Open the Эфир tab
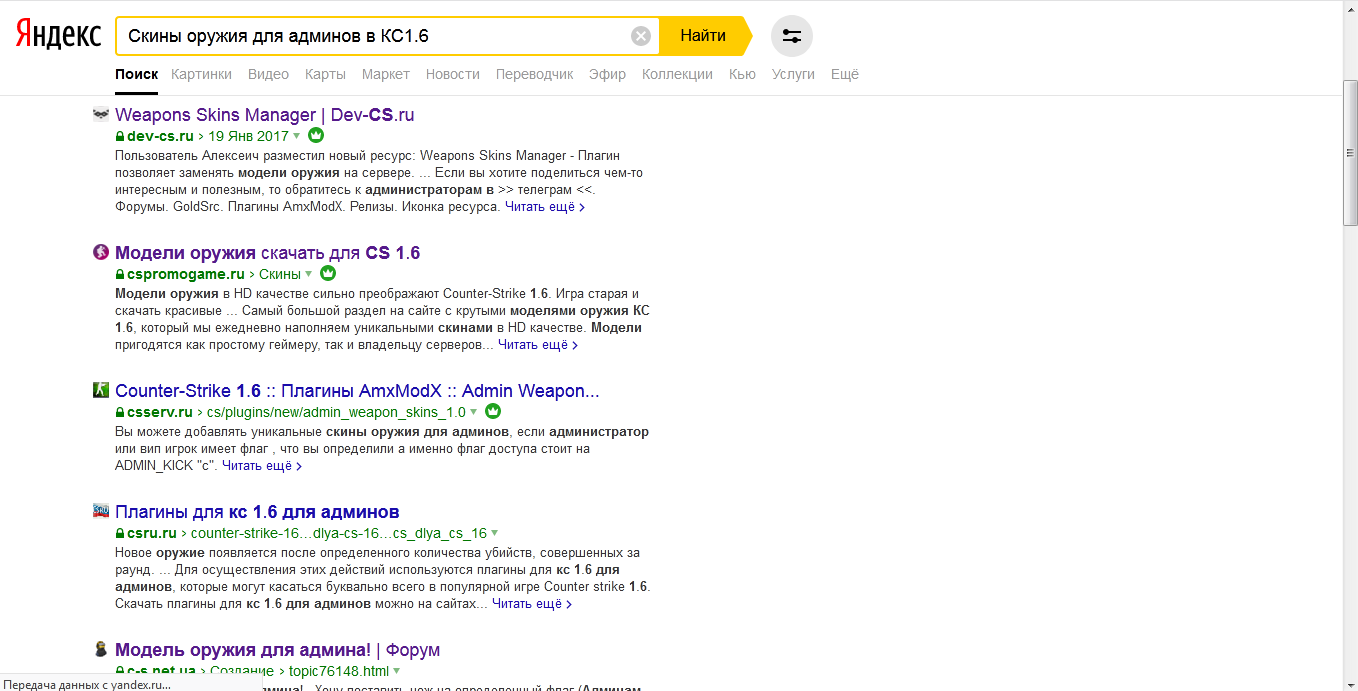Viewport: 1358px width, 691px height. click(x=608, y=74)
